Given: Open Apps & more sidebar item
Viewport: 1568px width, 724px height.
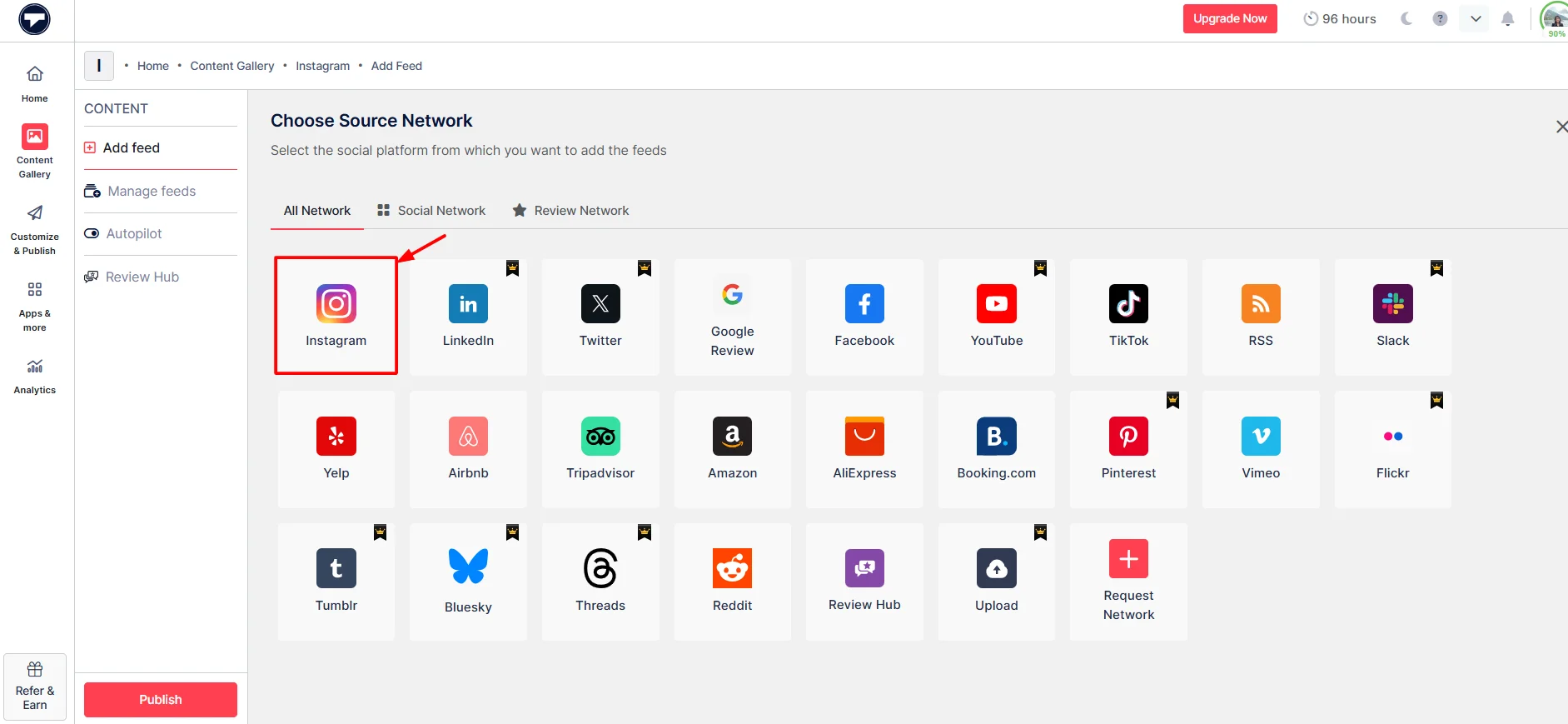Looking at the screenshot, I should click(35, 307).
